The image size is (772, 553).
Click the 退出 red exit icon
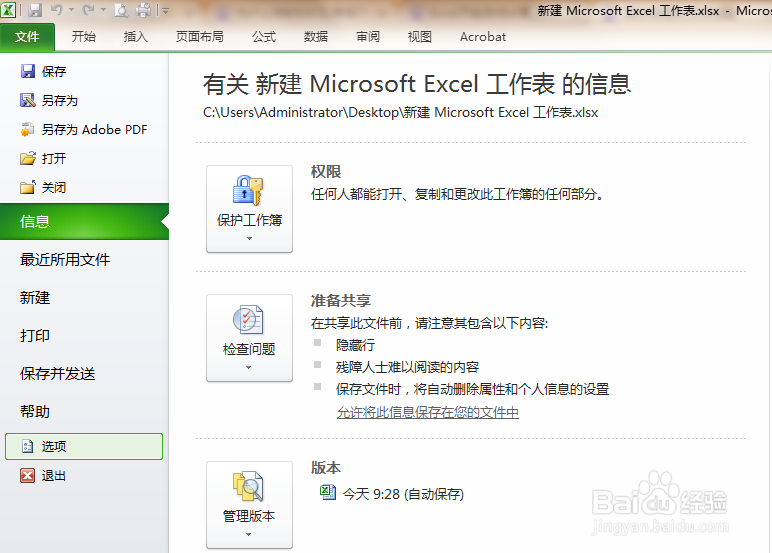[28, 476]
